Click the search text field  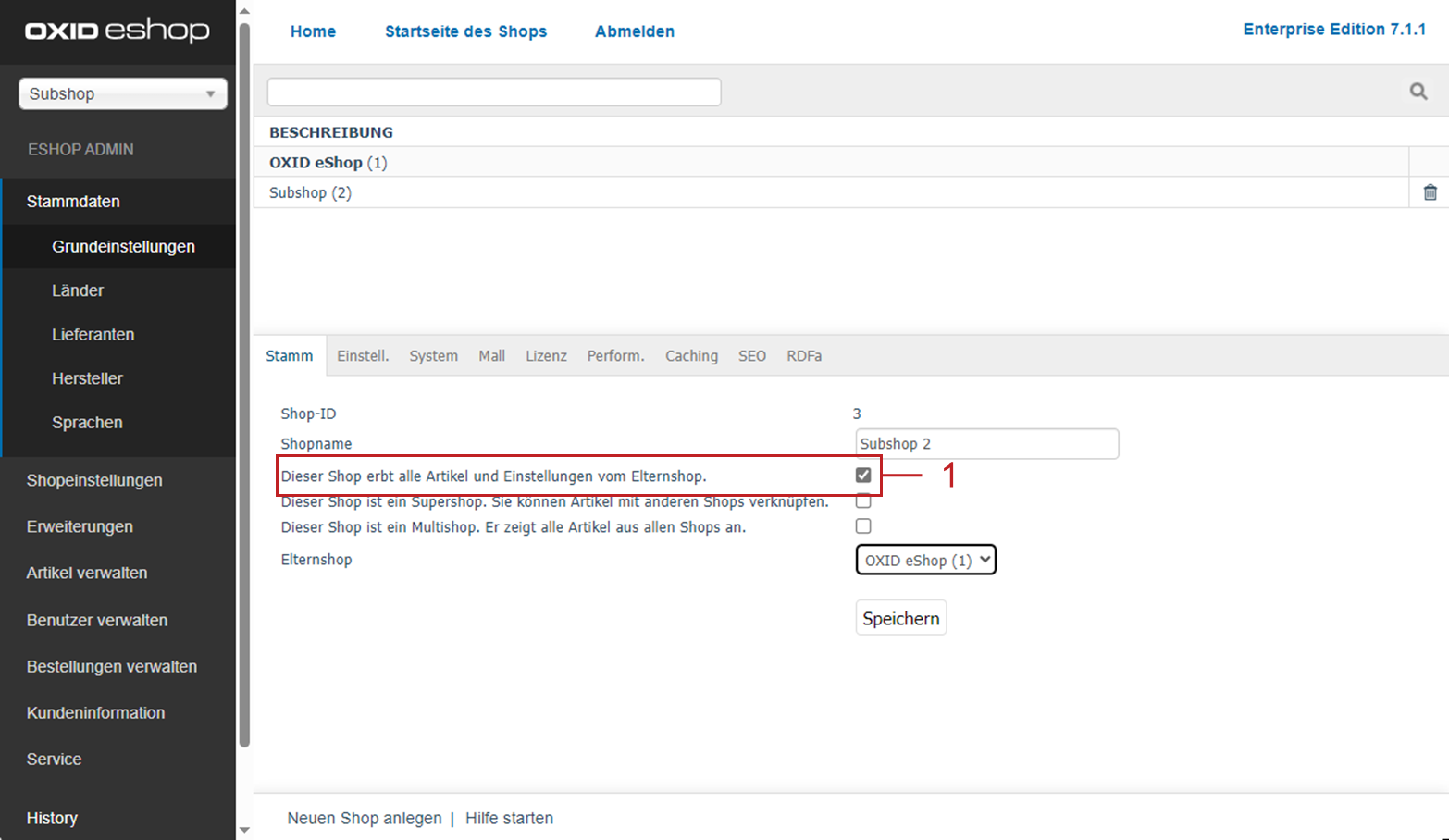[494, 93]
